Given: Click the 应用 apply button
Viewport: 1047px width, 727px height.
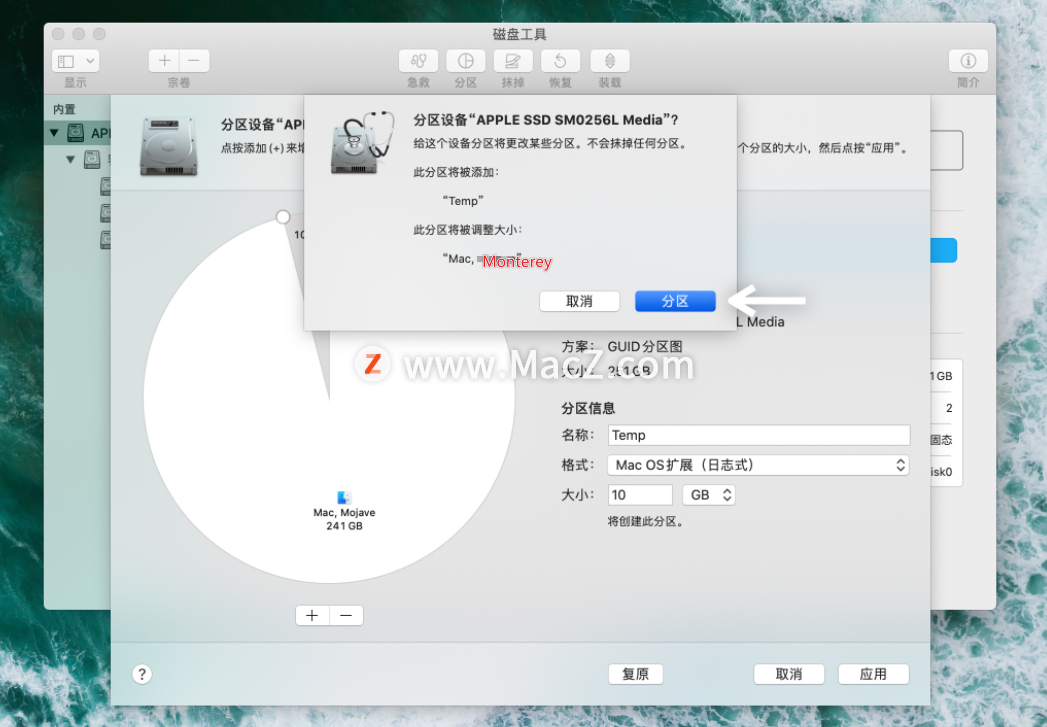Looking at the screenshot, I should [873, 674].
